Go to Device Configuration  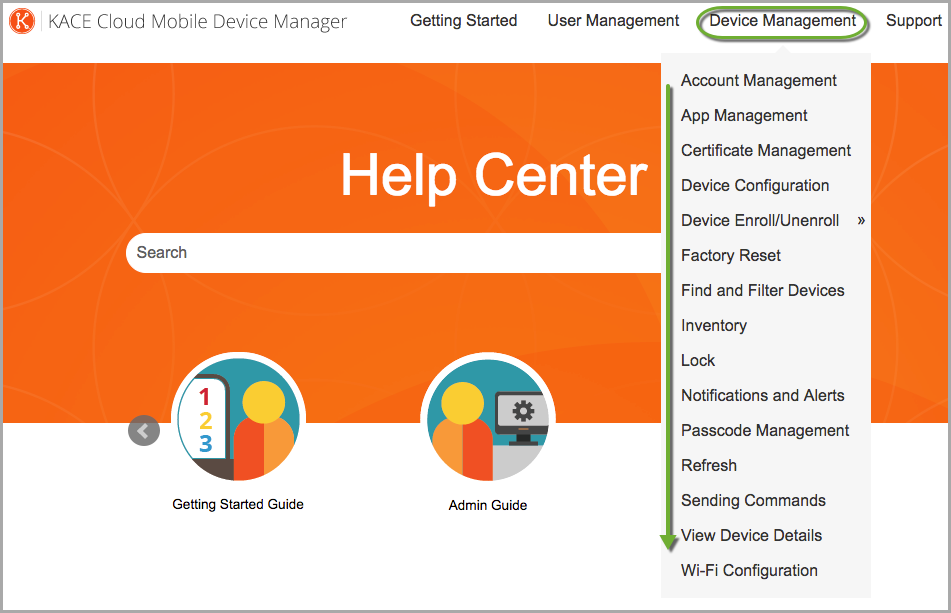tap(755, 186)
